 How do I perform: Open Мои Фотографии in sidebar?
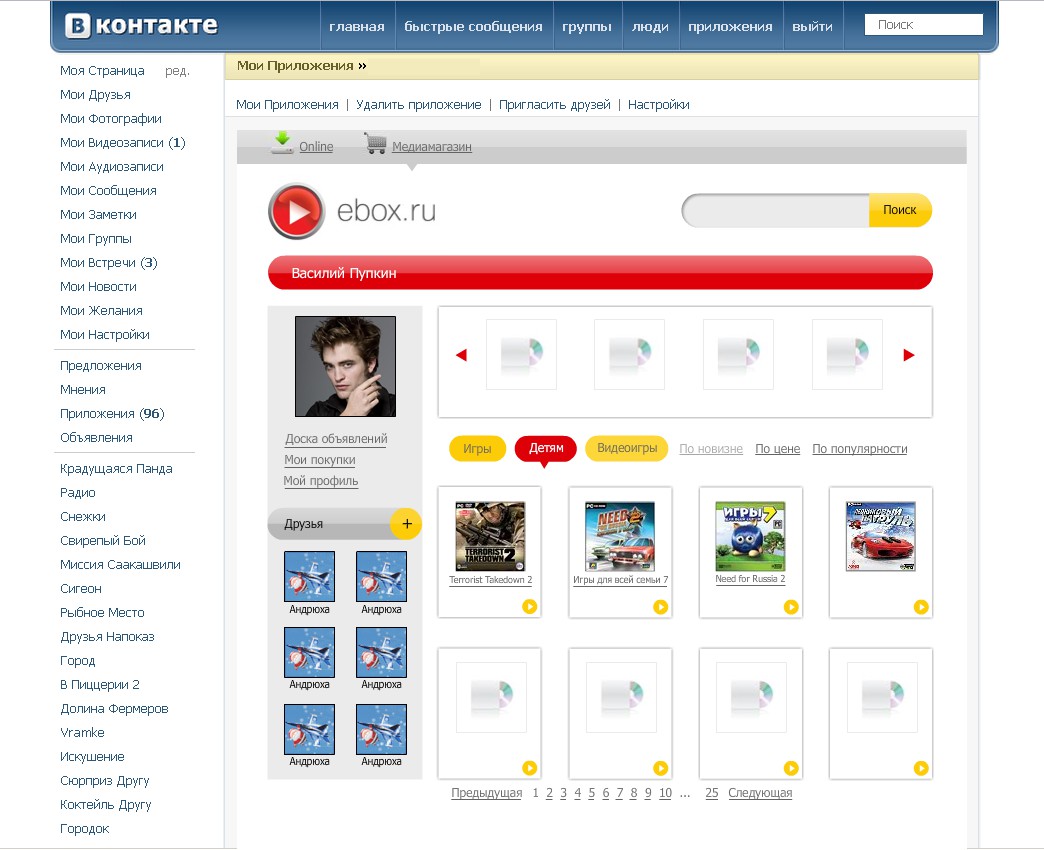tap(111, 118)
